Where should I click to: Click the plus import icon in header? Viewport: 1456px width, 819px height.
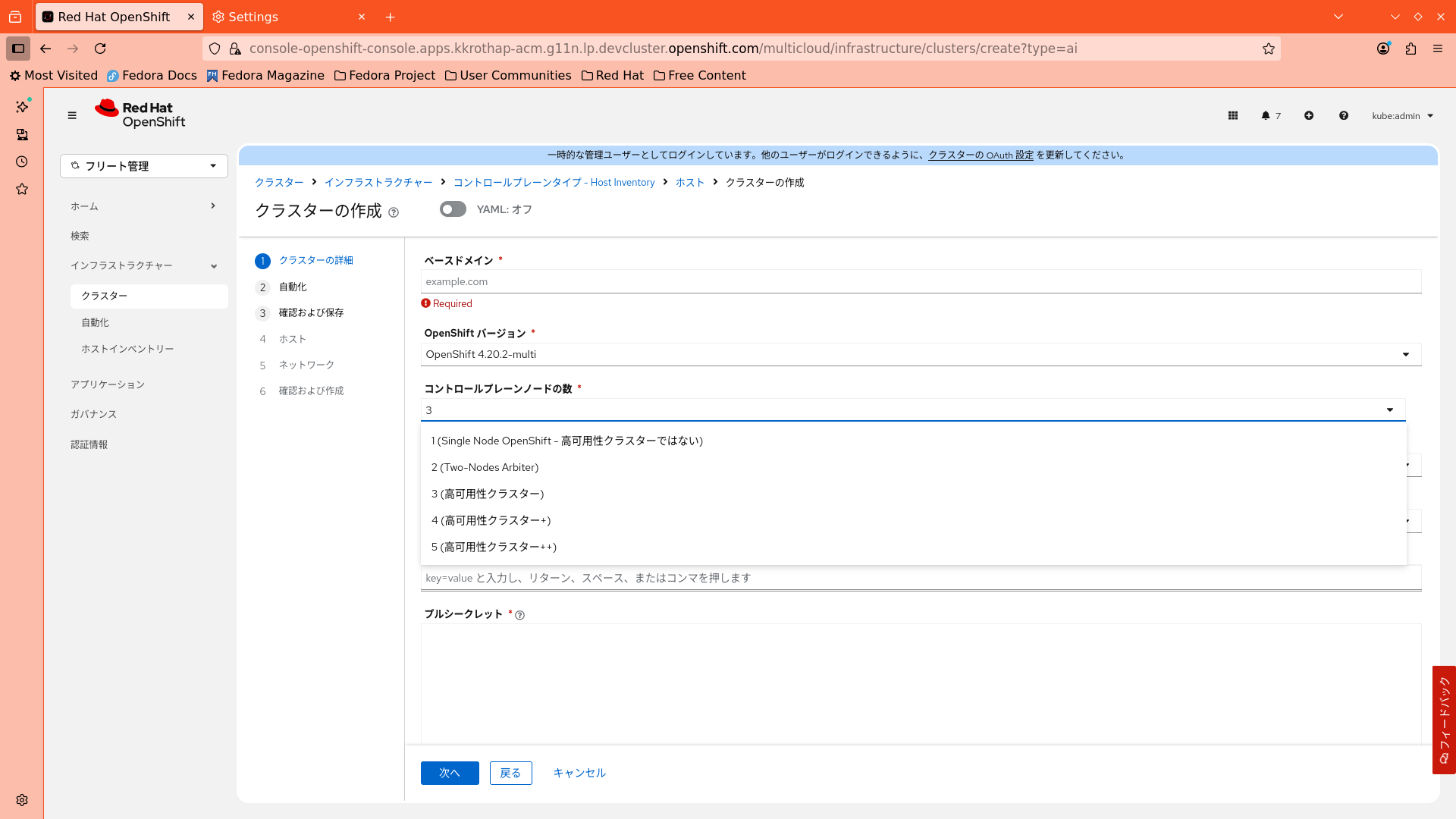(1309, 115)
